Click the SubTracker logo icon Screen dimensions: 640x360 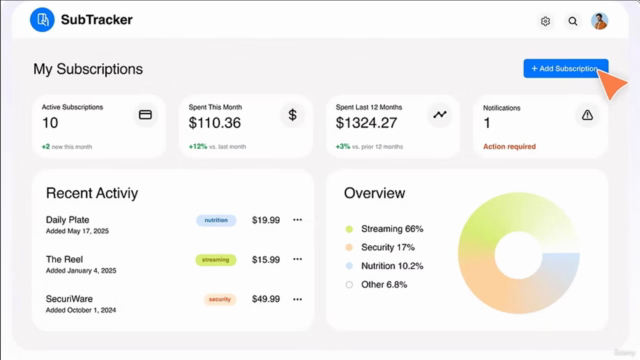(x=42, y=20)
